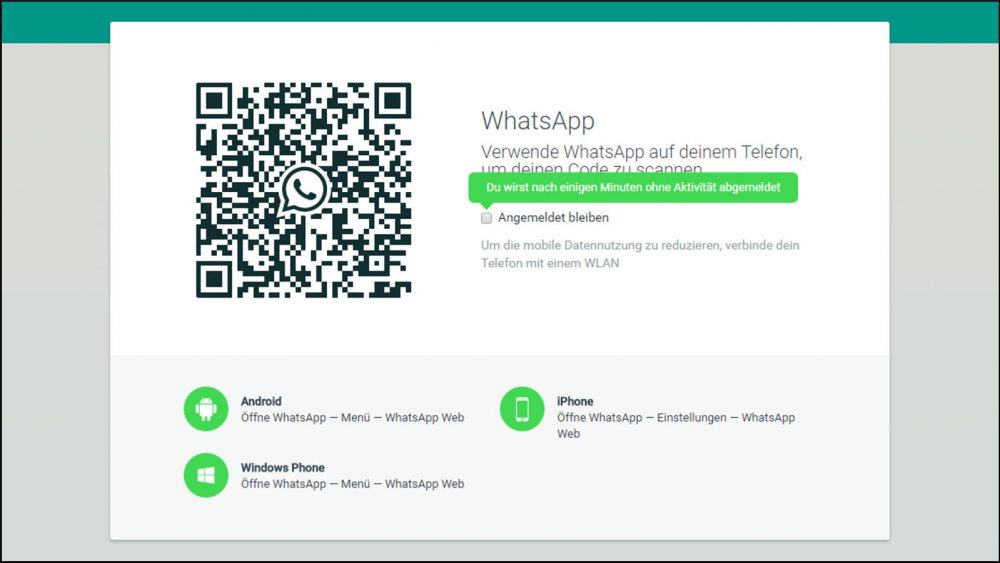Image resolution: width=1000 pixels, height=563 pixels.
Task: Click the Android instruction 'Öffne WhatsApp — Menü'
Action: pos(352,418)
